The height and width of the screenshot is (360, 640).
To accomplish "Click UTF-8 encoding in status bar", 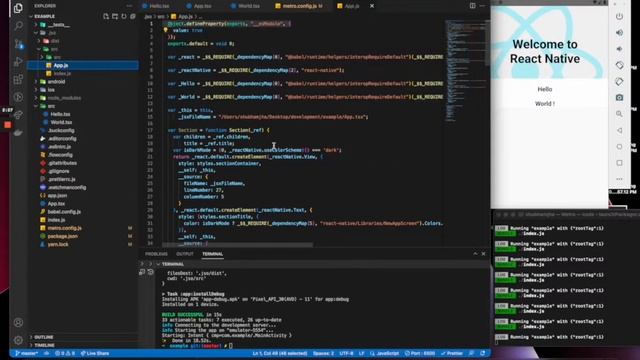I will click(346, 353).
